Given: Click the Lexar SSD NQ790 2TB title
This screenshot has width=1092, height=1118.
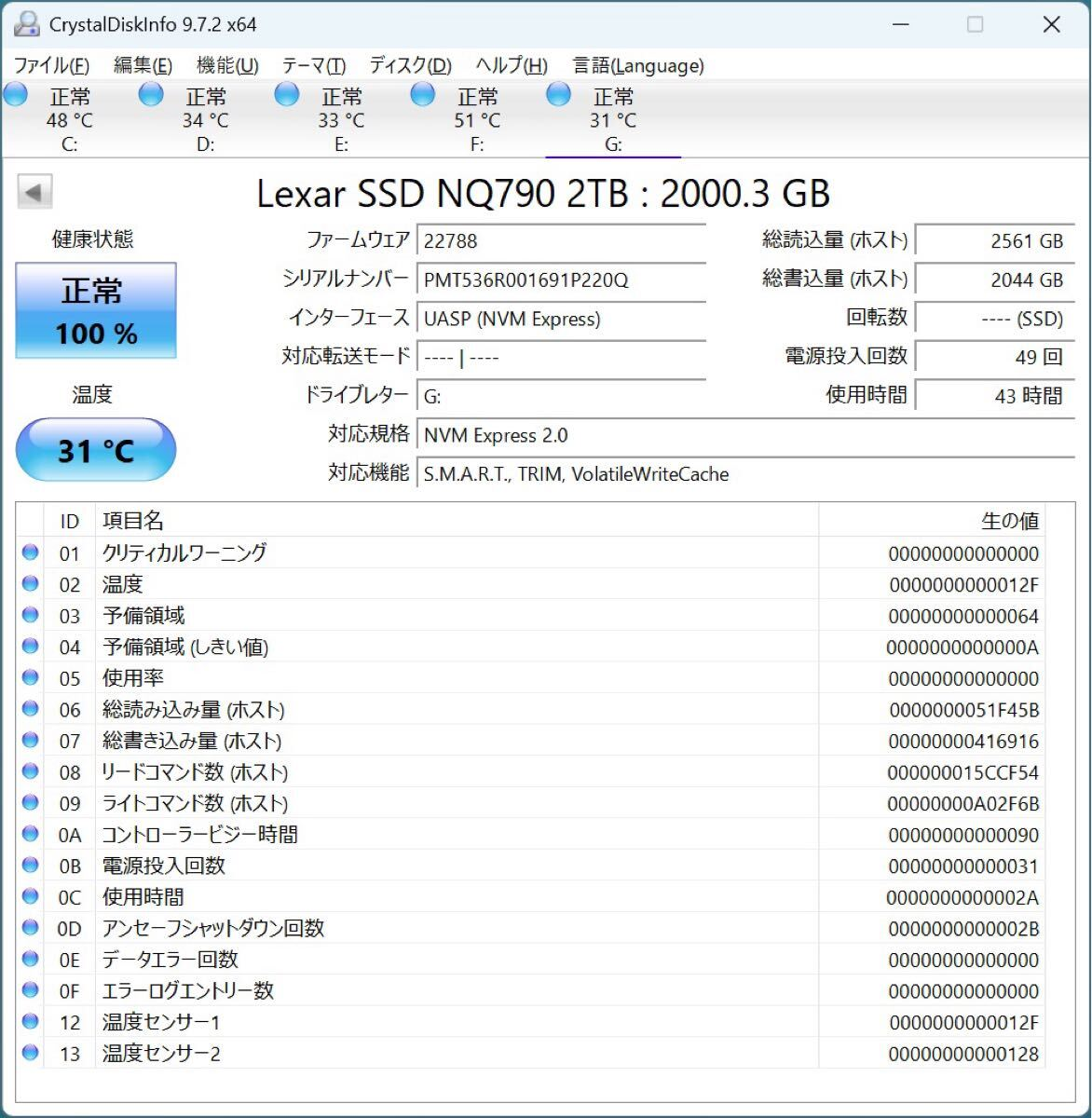Looking at the screenshot, I should coord(543,194).
